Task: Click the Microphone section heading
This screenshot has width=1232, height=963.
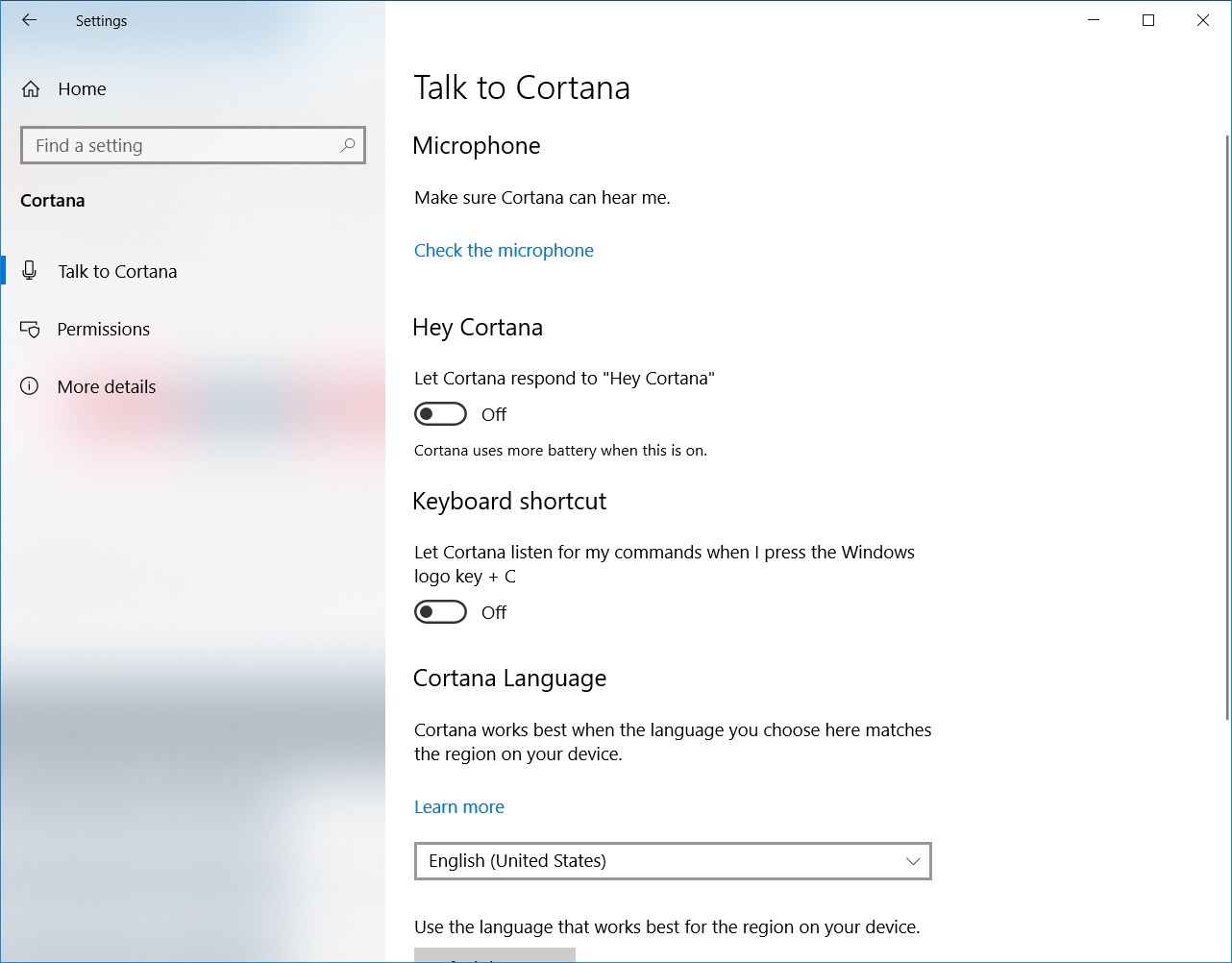Action: [477, 145]
